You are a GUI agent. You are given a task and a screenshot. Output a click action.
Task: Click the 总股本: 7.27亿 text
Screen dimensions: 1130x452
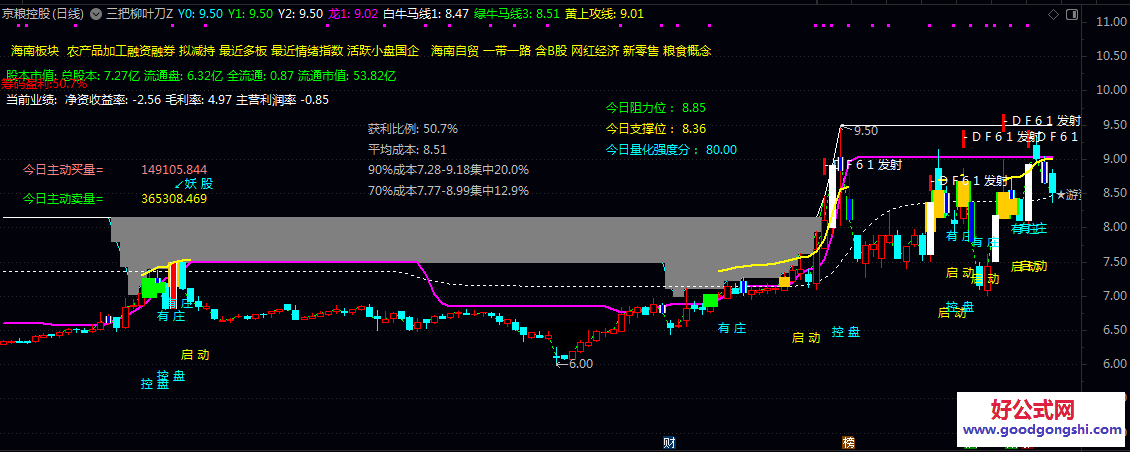pyautogui.click(x=101, y=75)
